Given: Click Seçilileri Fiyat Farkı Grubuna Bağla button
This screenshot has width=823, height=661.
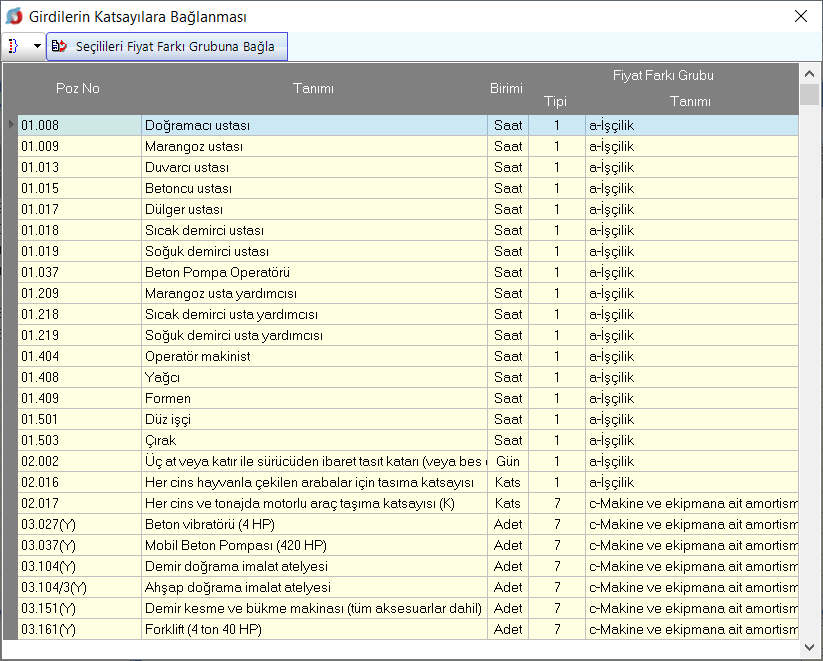Looking at the screenshot, I should (x=167, y=46).
